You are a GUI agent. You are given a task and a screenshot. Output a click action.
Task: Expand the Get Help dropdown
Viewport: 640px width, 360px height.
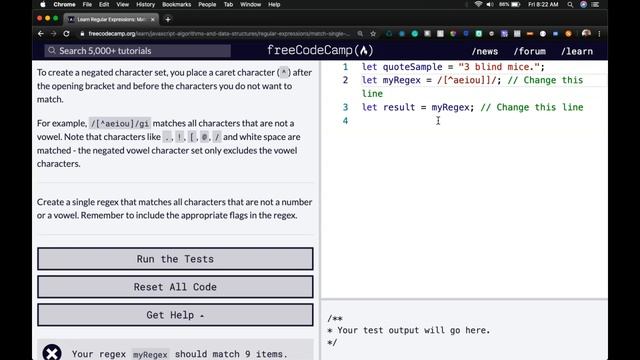pos(176,315)
